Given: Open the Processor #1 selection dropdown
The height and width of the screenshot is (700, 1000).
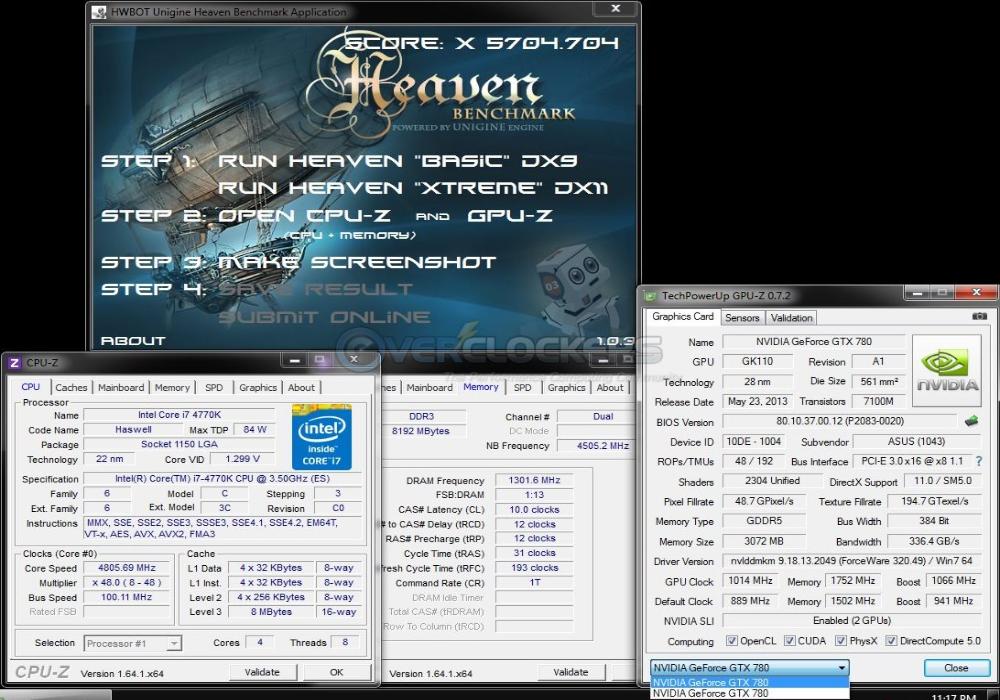Looking at the screenshot, I should click(x=133, y=643).
